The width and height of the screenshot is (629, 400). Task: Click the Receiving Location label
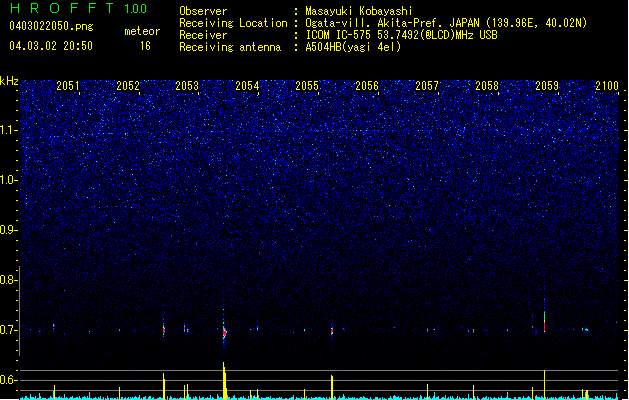tap(233, 23)
